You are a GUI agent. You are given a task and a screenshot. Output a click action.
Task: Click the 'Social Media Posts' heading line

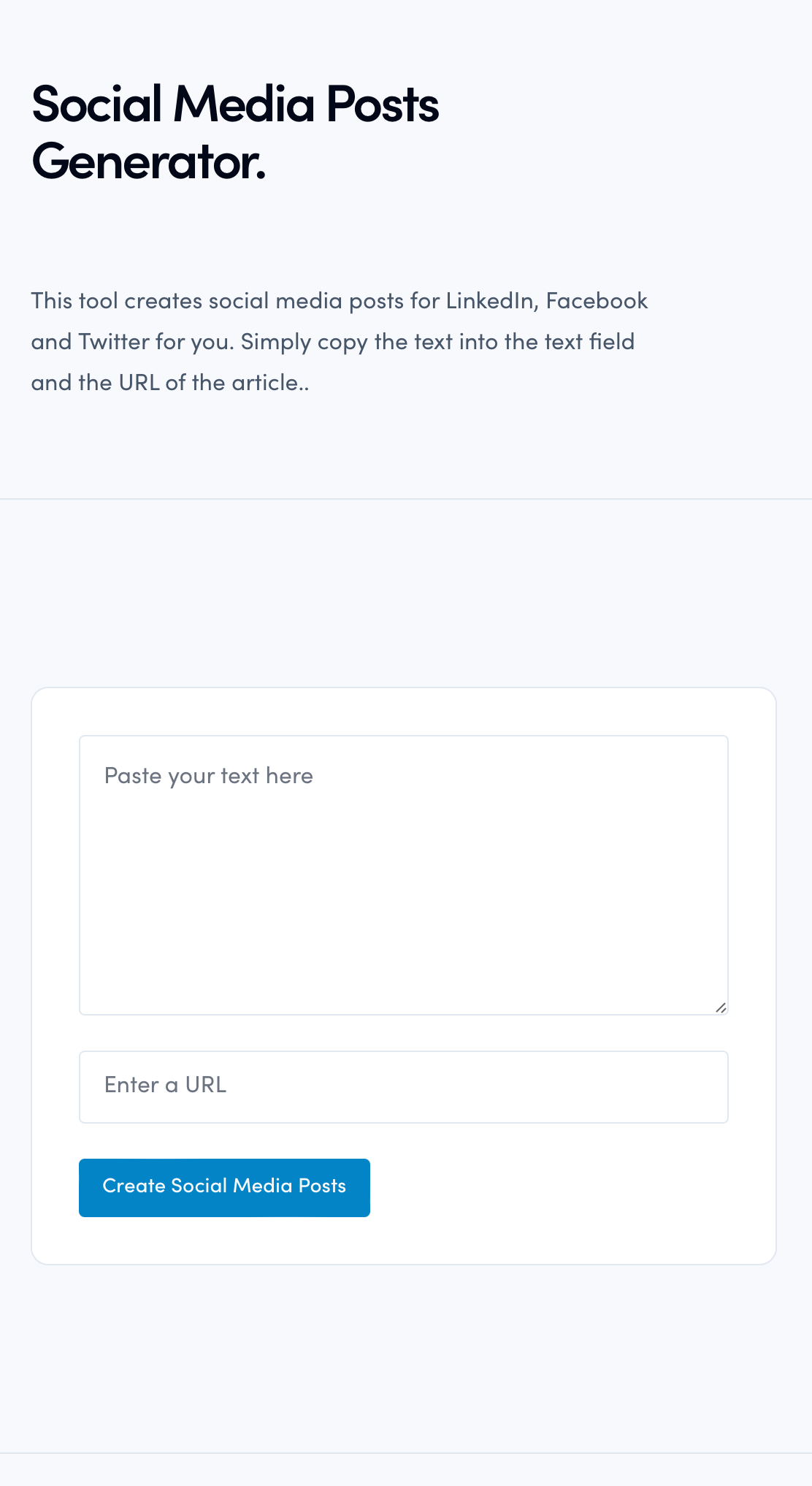tap(235, 104)
